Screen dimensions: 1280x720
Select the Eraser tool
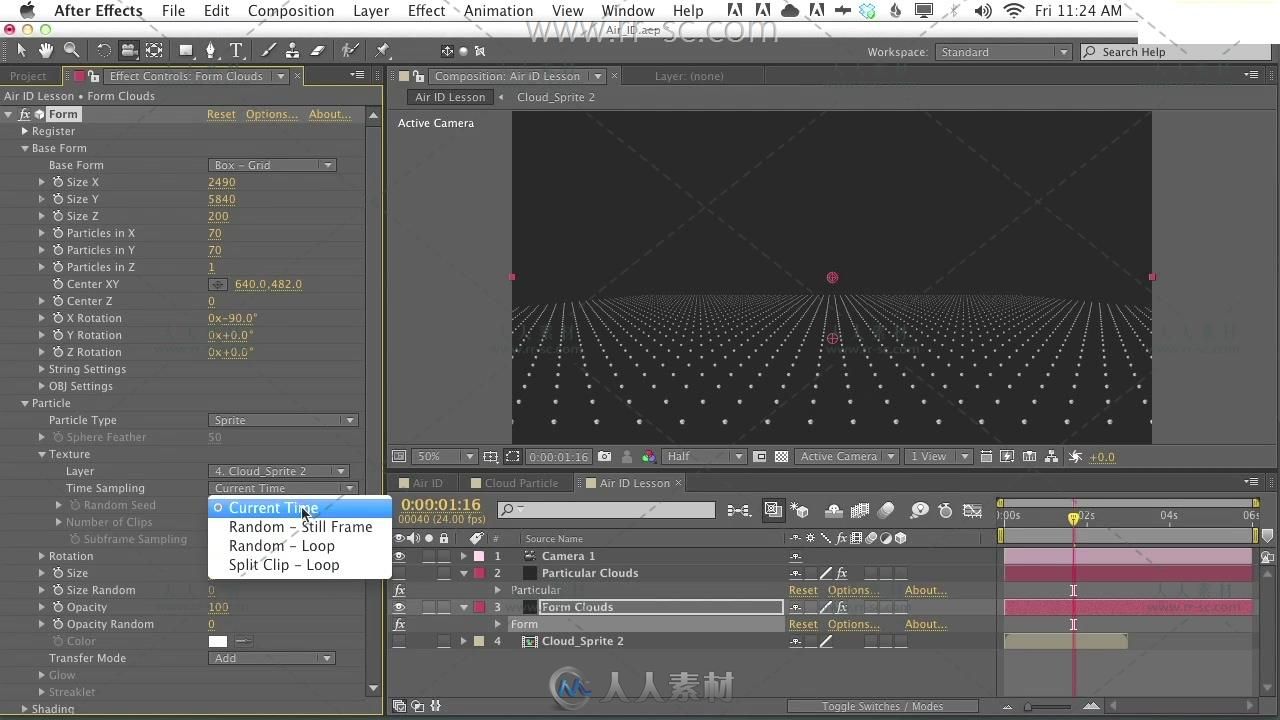[317, 50]
